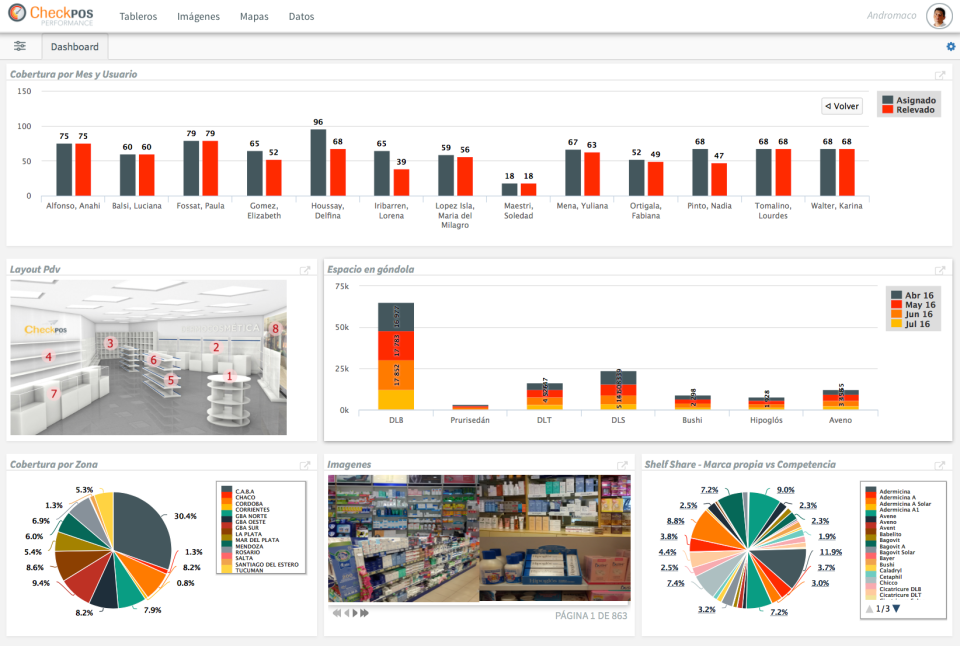Screen dimensions: 960x646
Task: Expand the Espacio en góndola panel
Action: (x=941, y=268)
